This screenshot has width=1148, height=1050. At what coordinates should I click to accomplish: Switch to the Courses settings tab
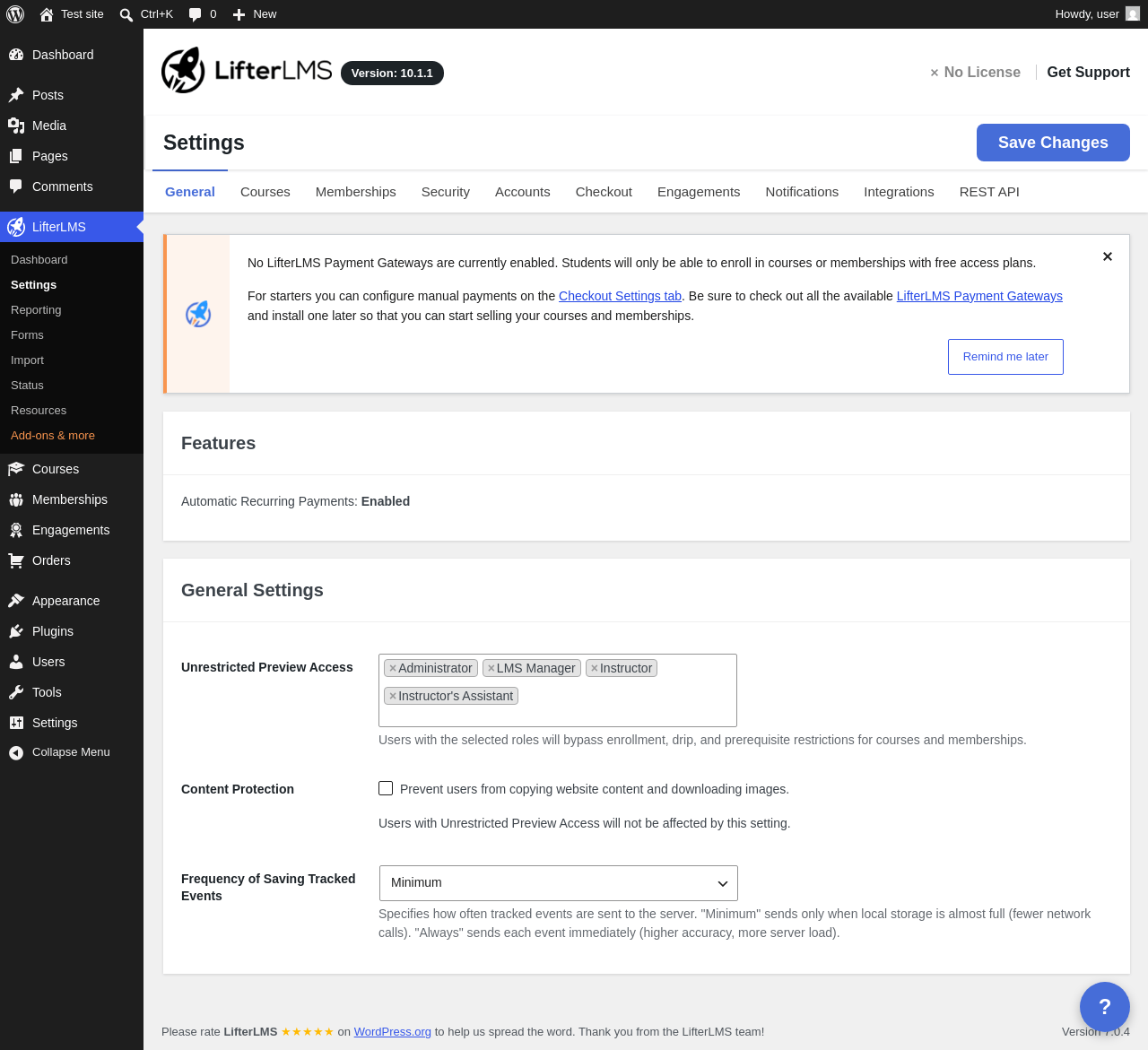click(x=265, y=192)
